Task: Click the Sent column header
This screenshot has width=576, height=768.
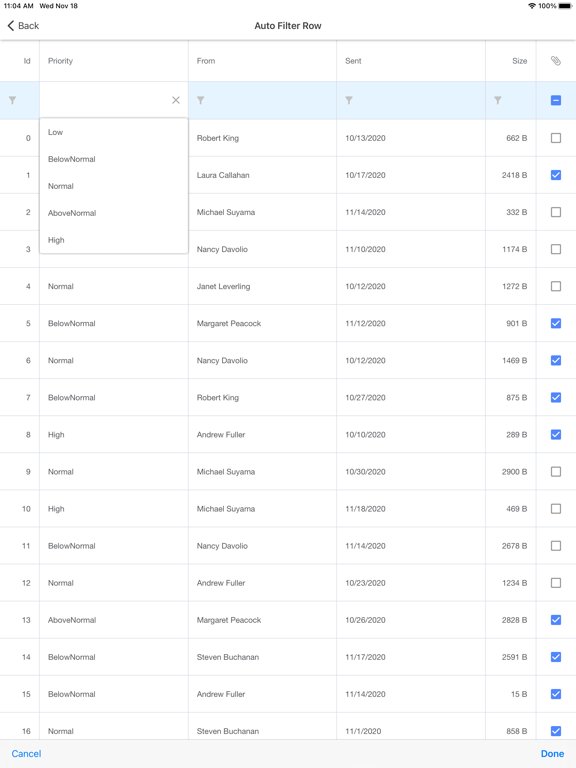Action: click(x=411, y=61)
